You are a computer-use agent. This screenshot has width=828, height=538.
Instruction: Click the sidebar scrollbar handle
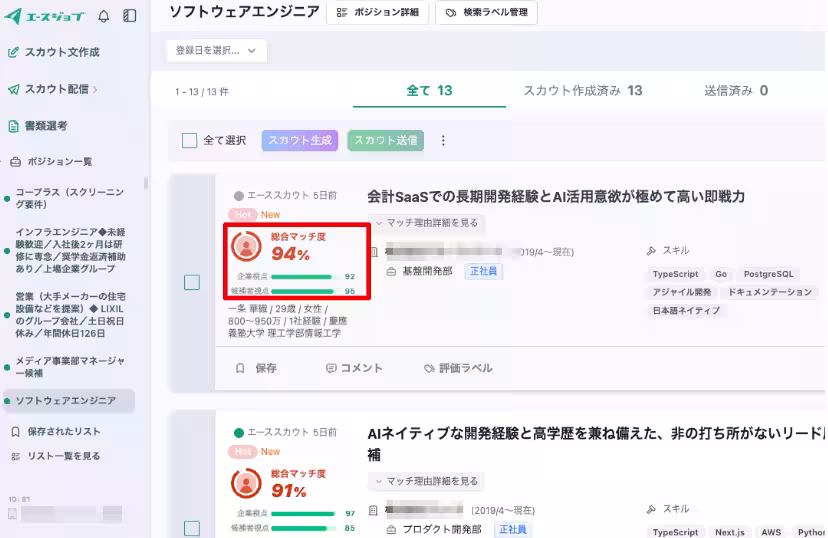[146, 183]
